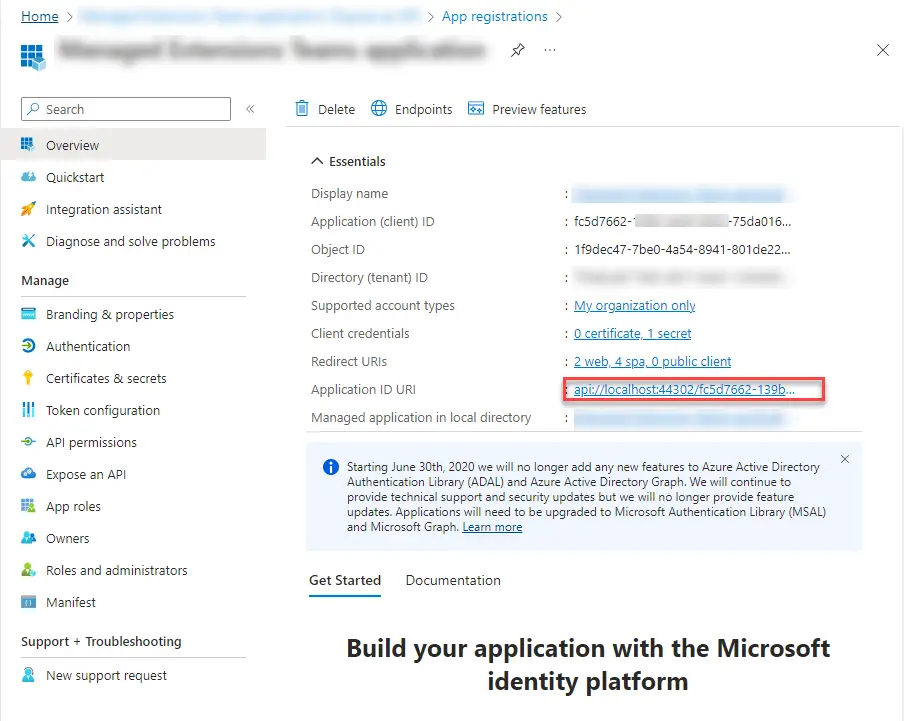Click the sidebar Search field
Image resolution: width=904 pixels, height=721 pixels.
[x=126, y=109]
